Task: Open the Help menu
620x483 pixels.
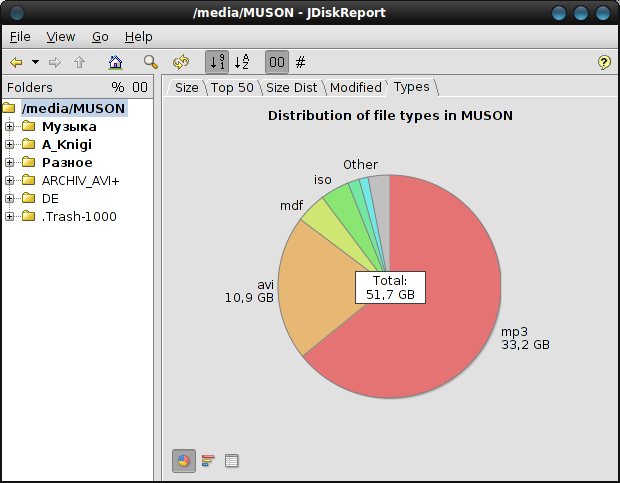Action: (x=138, y=37)
